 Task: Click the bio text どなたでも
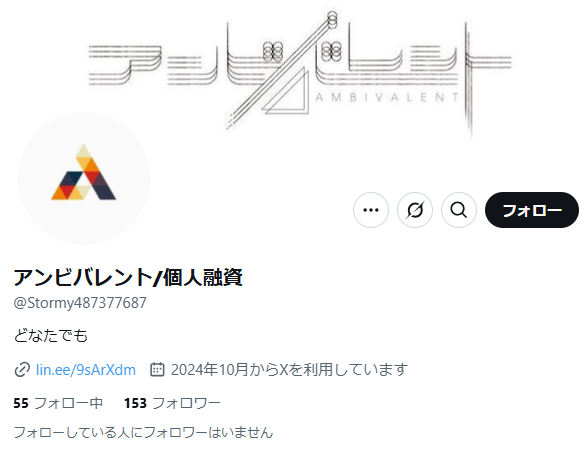click(x=51, y=335)
